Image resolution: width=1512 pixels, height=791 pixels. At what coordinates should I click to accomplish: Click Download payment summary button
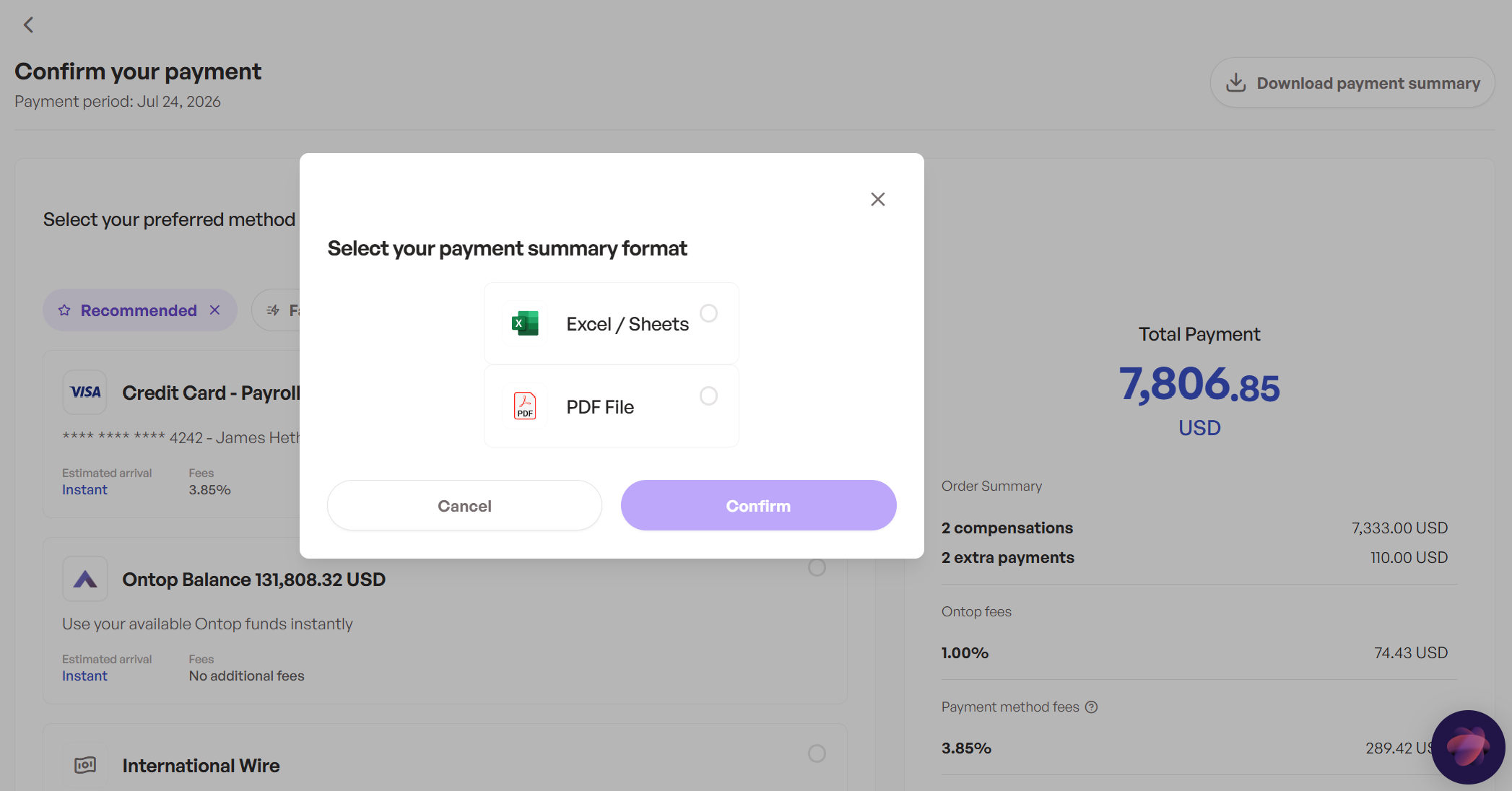coord(1352,83)
